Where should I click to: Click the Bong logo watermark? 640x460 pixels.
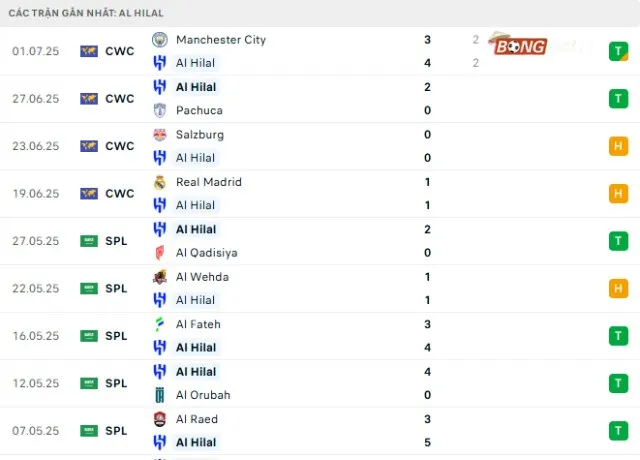(x=518, y=45)
